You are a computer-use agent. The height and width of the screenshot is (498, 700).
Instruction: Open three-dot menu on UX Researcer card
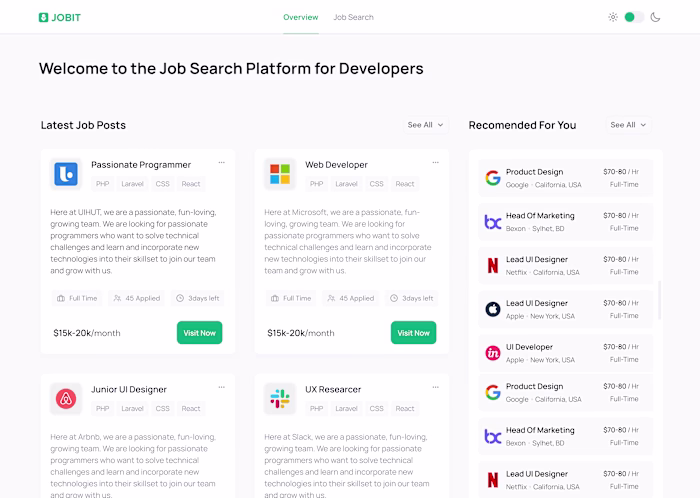coord(435,387)
